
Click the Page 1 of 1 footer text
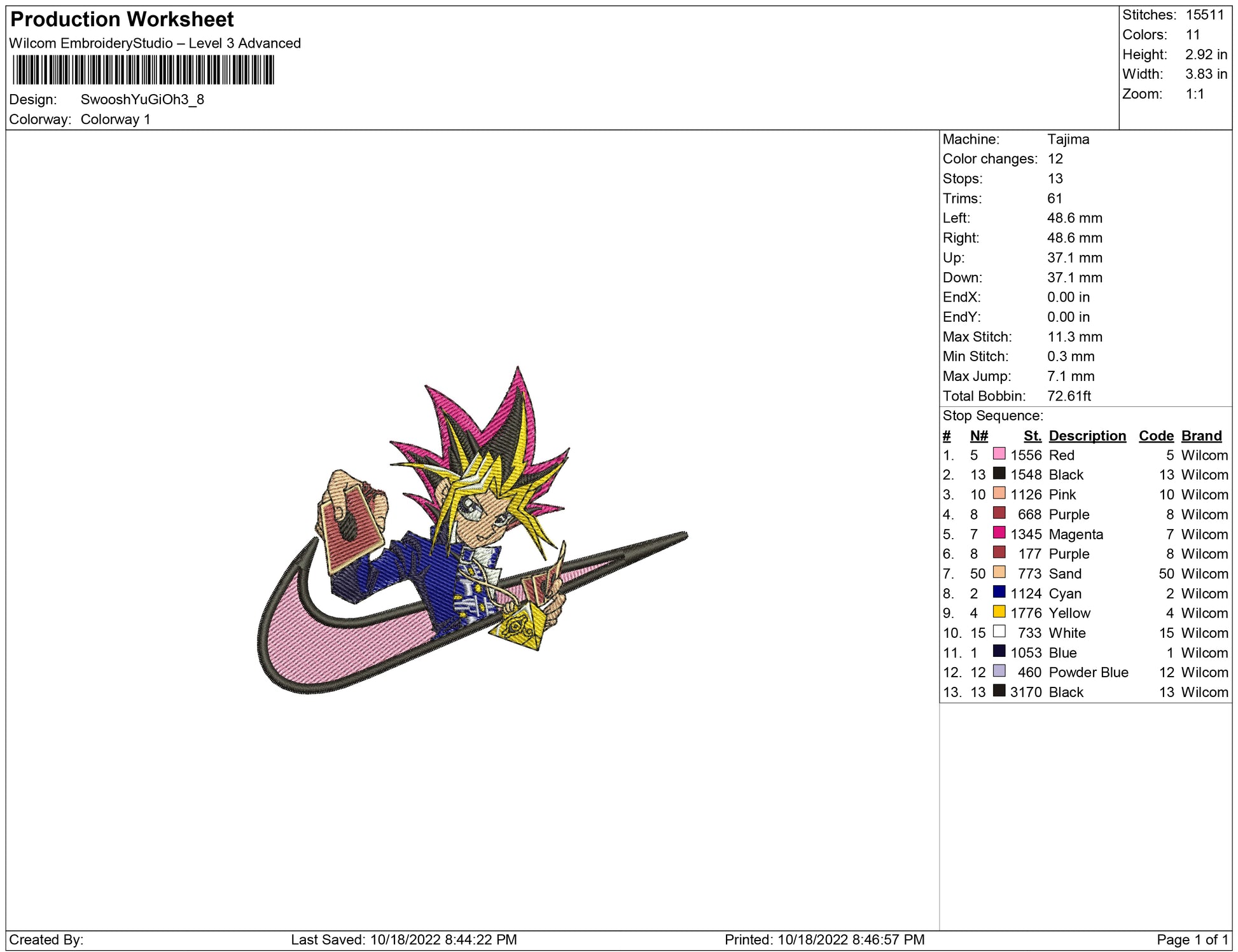pos(1192,939)
